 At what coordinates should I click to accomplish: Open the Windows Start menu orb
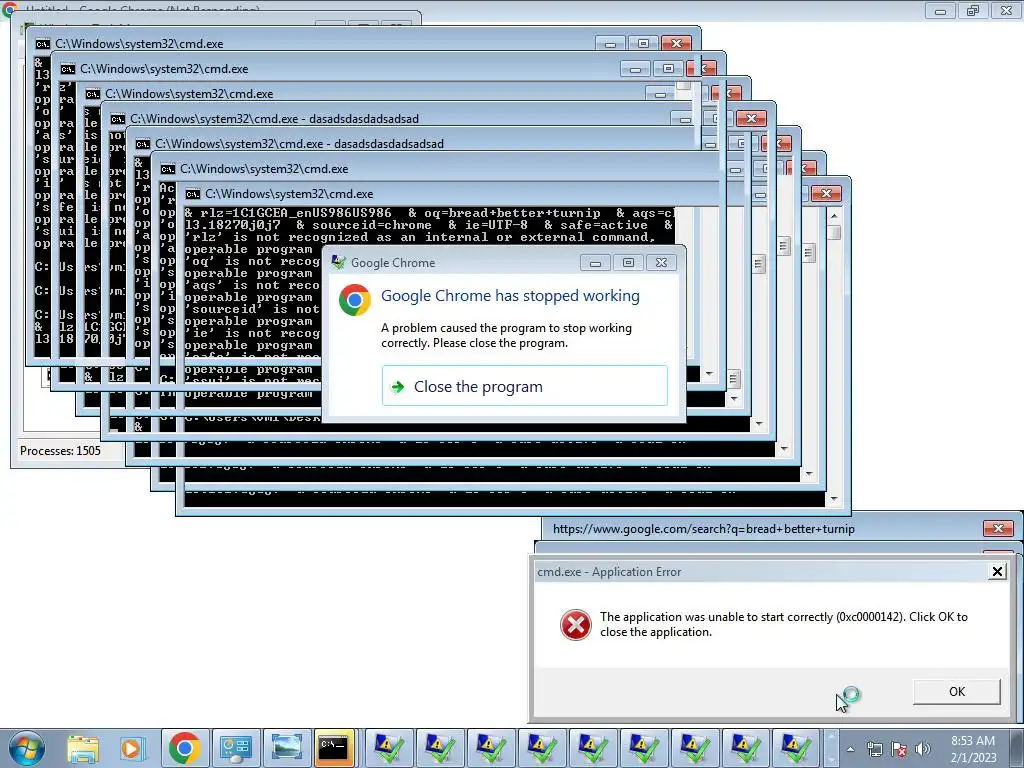[x=26, y=748]
